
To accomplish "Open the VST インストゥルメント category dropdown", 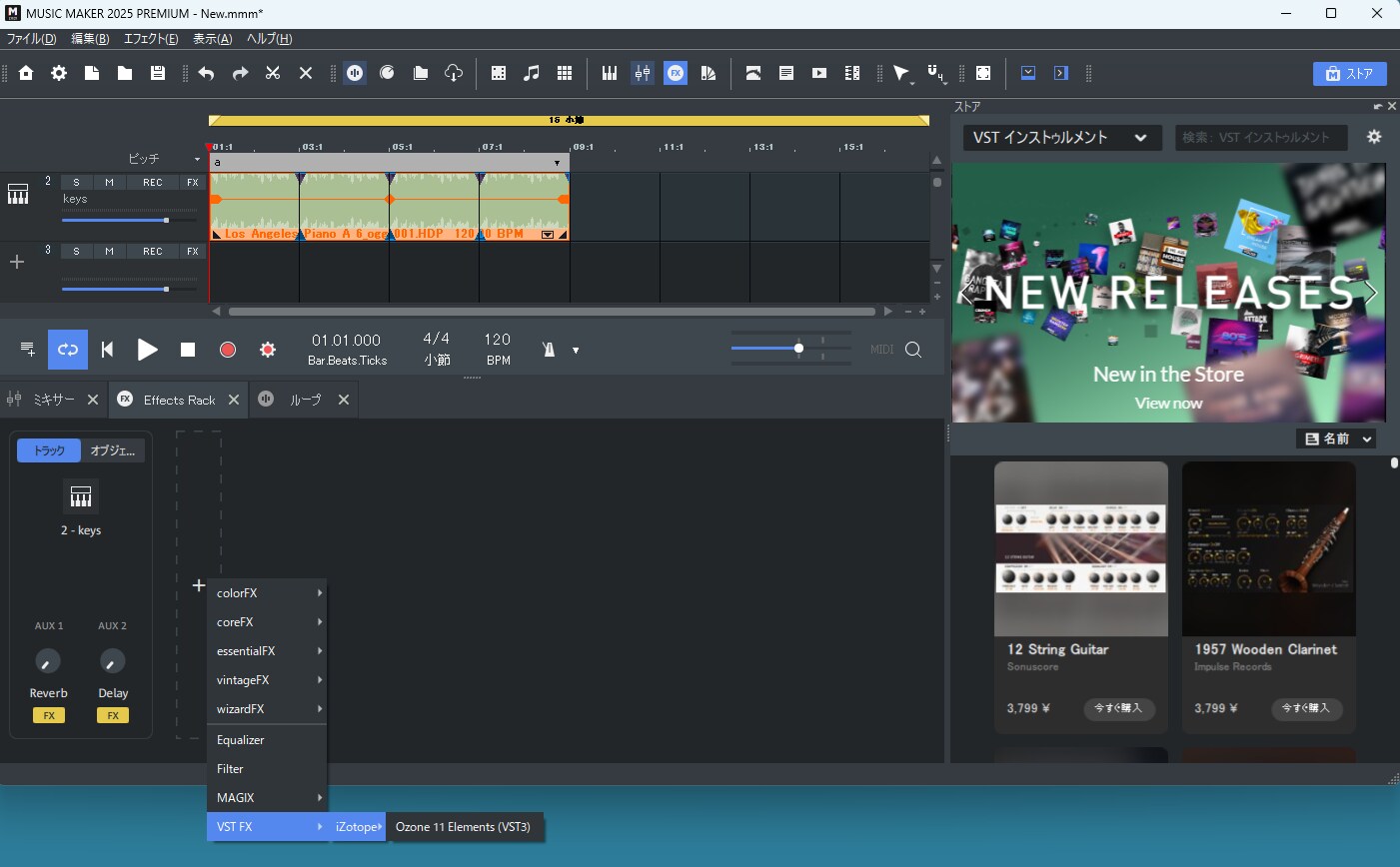I will click(1061, 138).
